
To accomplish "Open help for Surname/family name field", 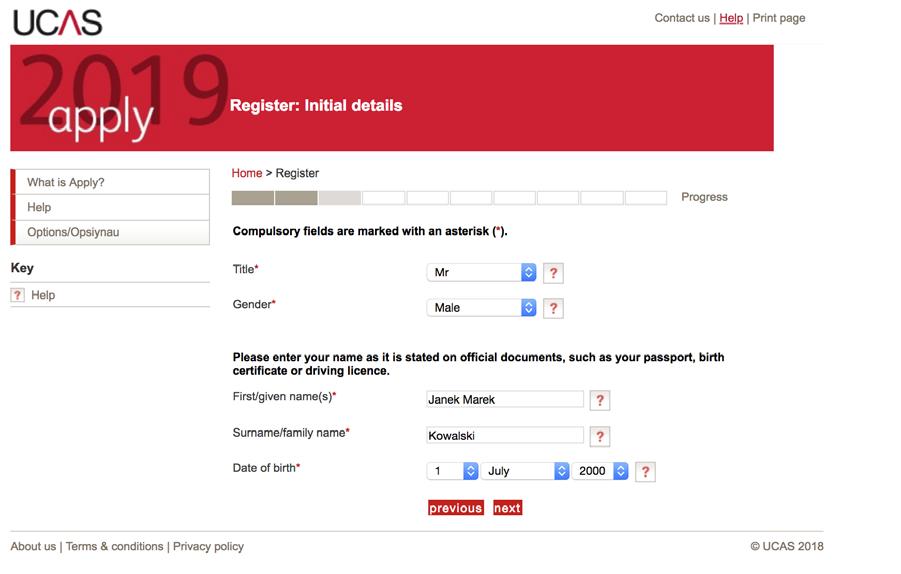I will pos(599,437).
